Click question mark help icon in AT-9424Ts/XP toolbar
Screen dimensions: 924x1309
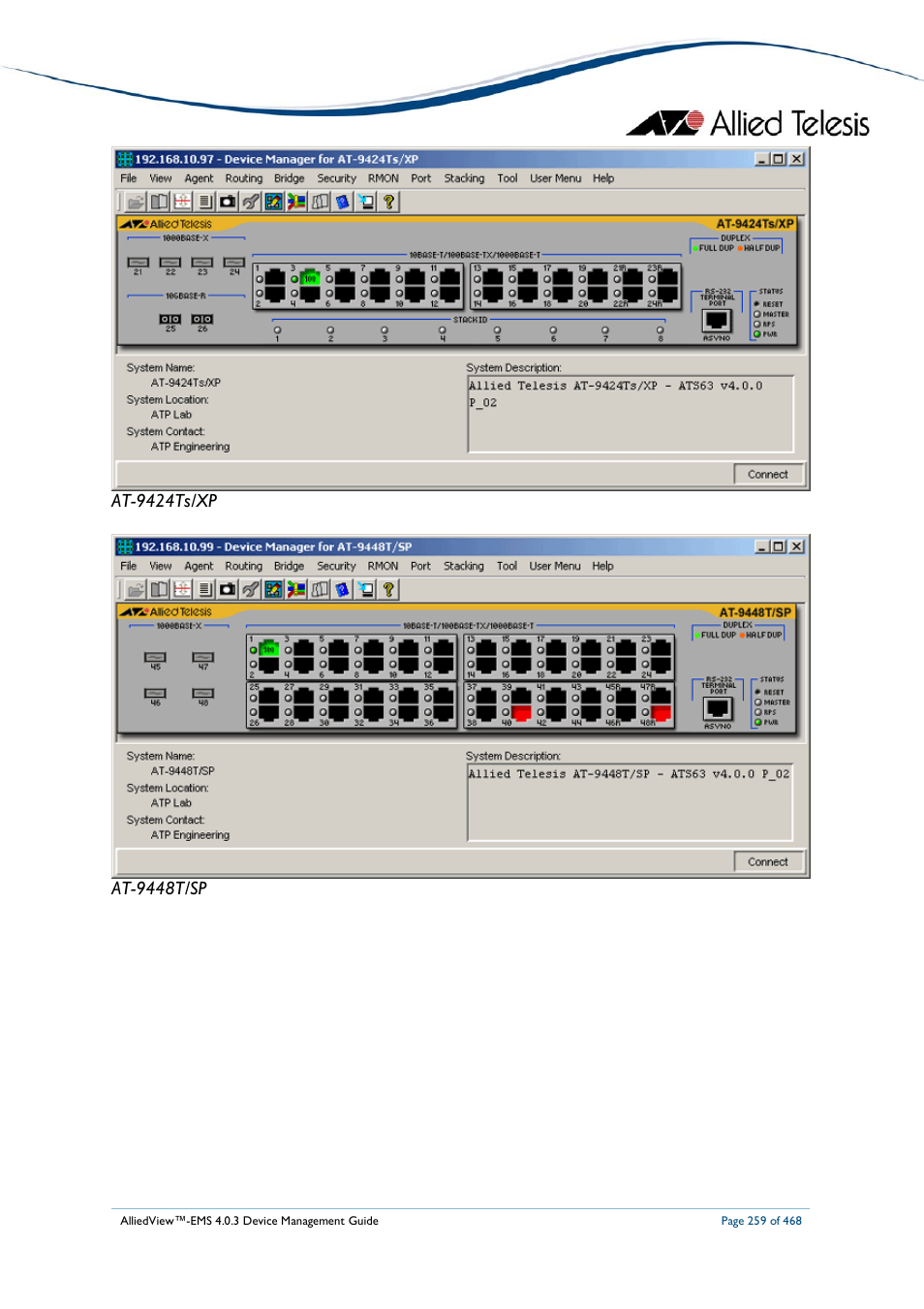point(388,202)
